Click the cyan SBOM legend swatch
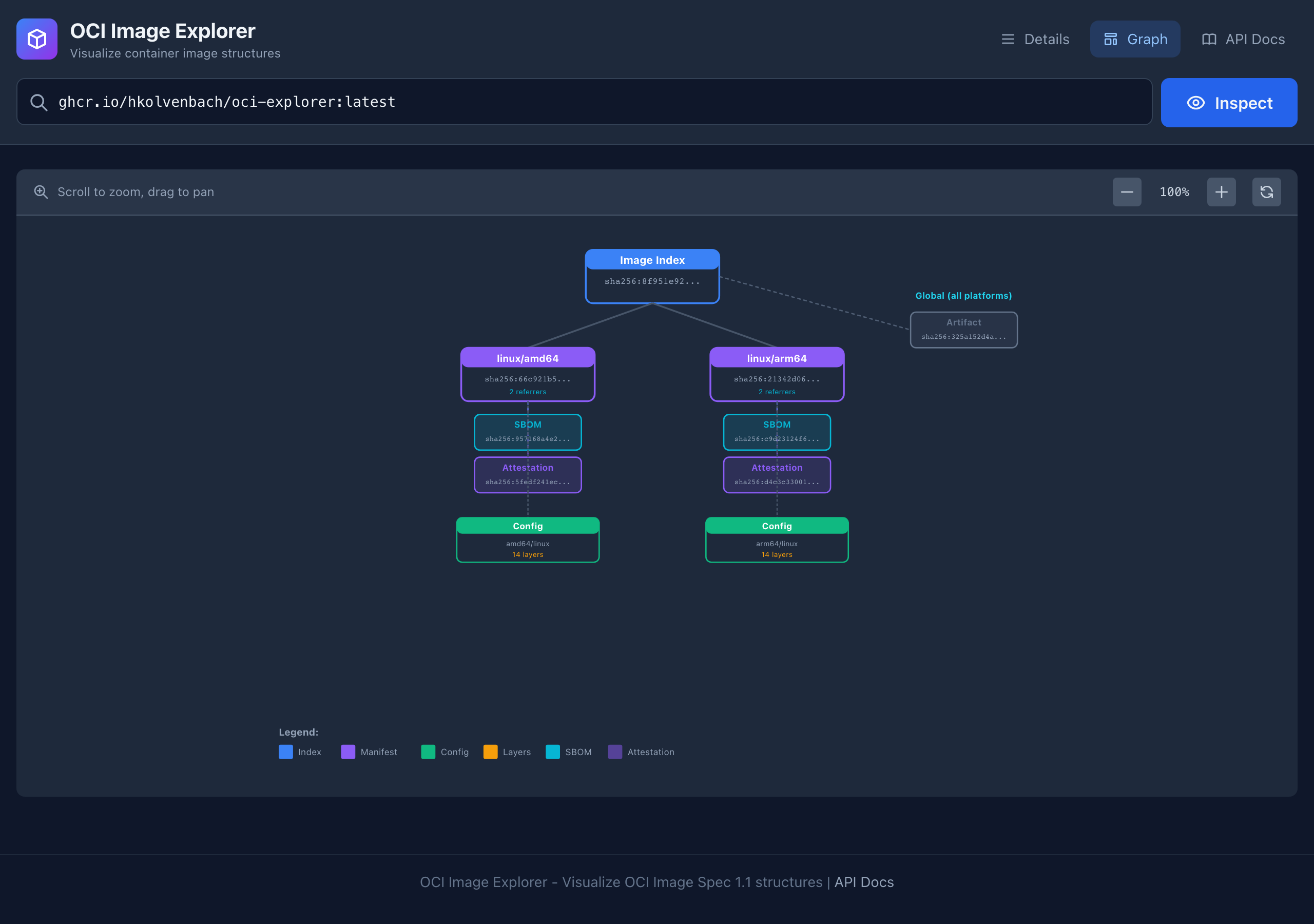 [x=553, y=752]
